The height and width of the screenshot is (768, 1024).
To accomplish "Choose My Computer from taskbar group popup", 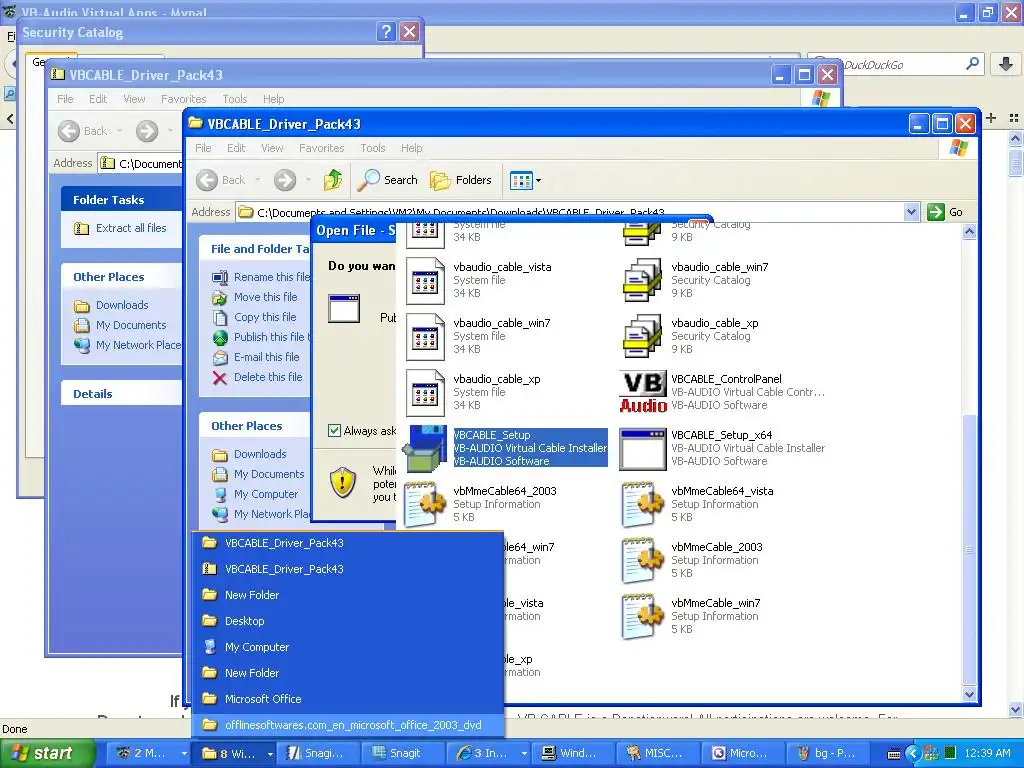I will [x=347, y=647].
